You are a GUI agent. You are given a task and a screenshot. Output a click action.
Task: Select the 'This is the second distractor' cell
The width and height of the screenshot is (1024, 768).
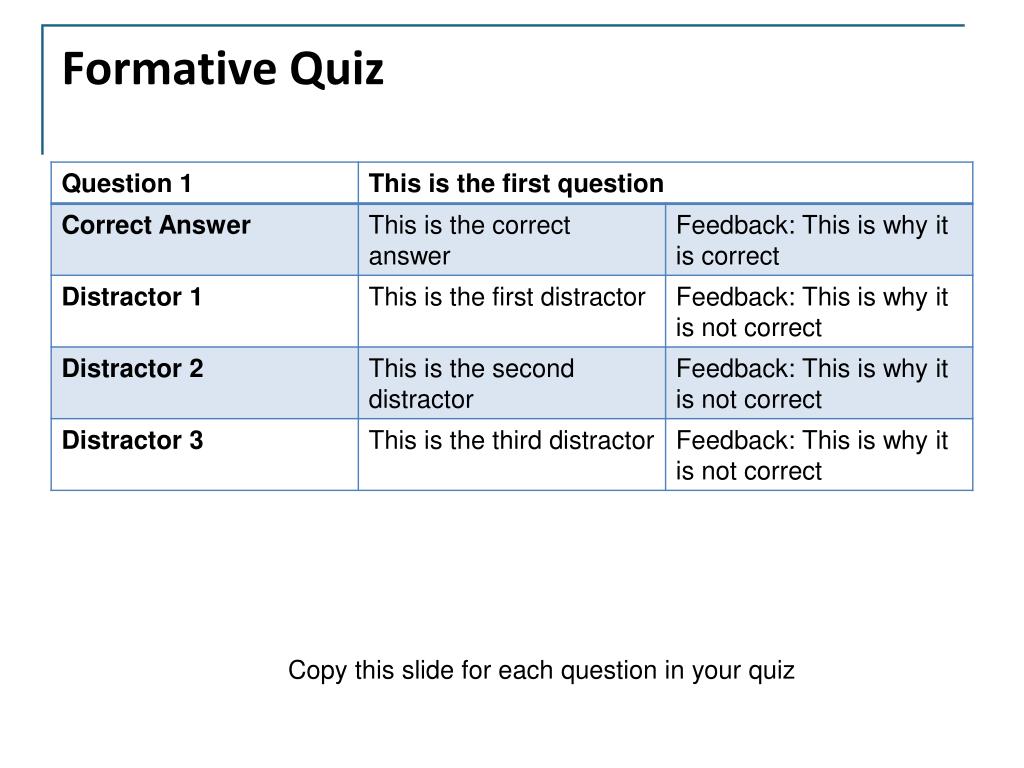512,383
